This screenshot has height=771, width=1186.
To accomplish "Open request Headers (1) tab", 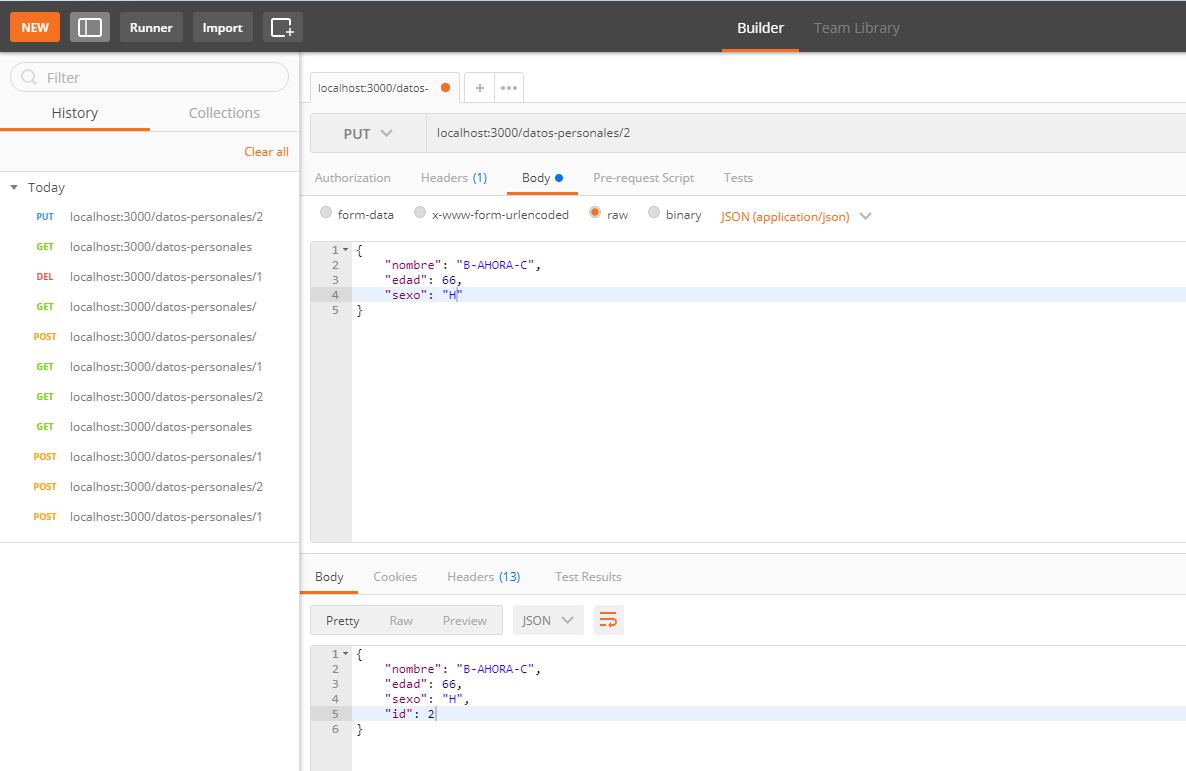I will (x=454, y=178).
